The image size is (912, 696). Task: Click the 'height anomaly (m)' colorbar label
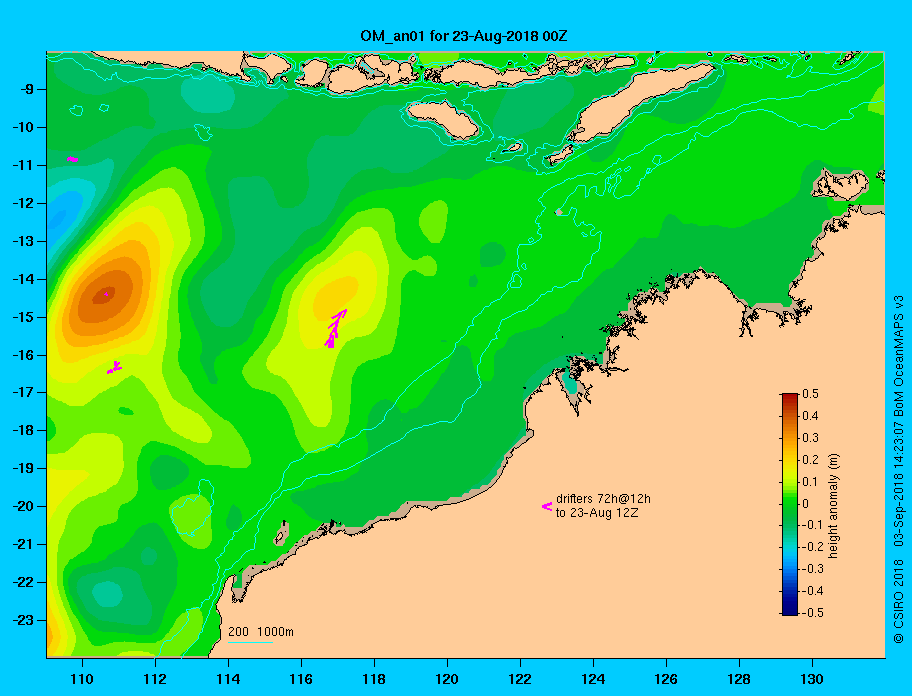coord(833,506)
